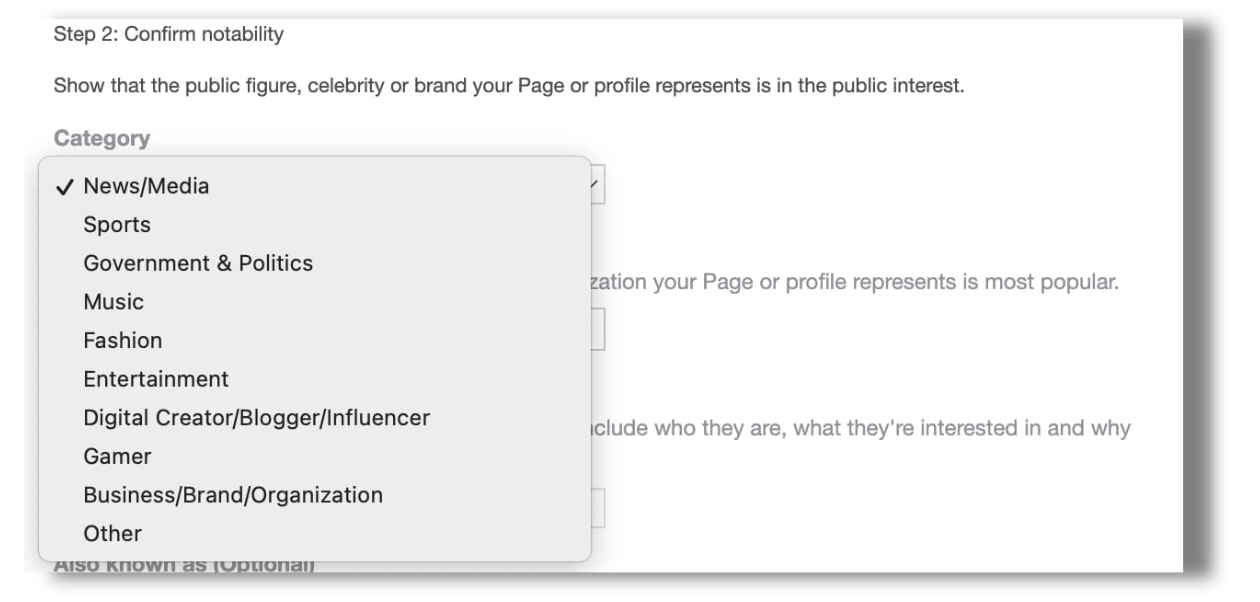Click the audience field edge behind the menu
The width and height of the screenshot is (1260, 602).
[598, 508]
